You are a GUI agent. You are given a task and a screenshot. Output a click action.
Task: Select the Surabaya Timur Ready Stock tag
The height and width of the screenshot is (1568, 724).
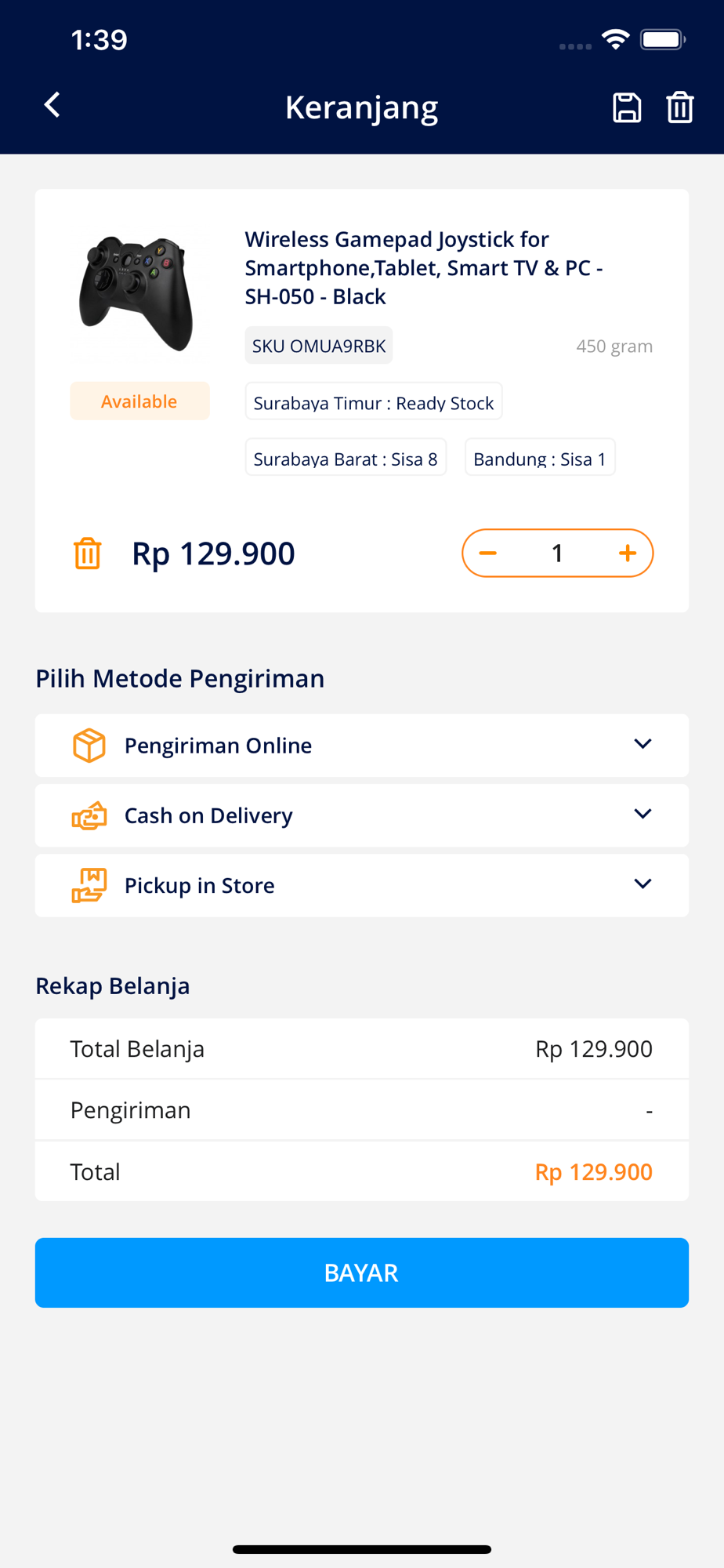[x=374, y=402]
